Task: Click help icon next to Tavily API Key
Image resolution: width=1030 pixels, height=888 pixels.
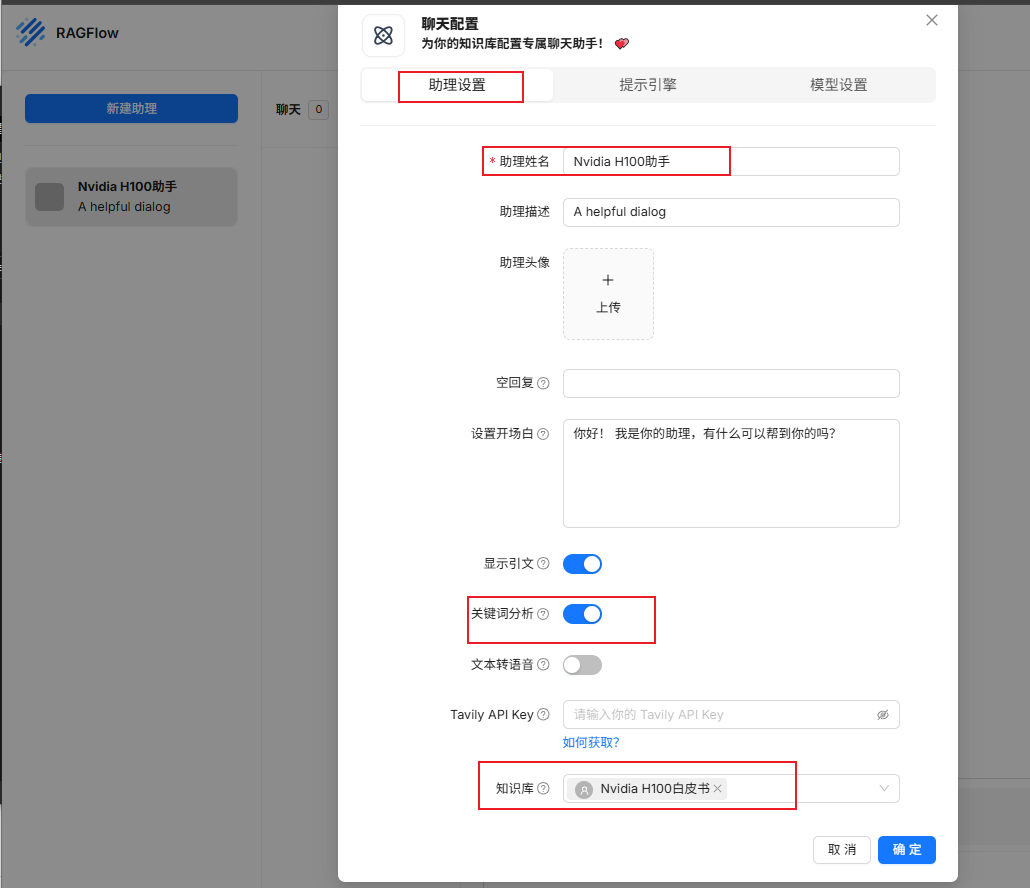Action: coord(543,715)
